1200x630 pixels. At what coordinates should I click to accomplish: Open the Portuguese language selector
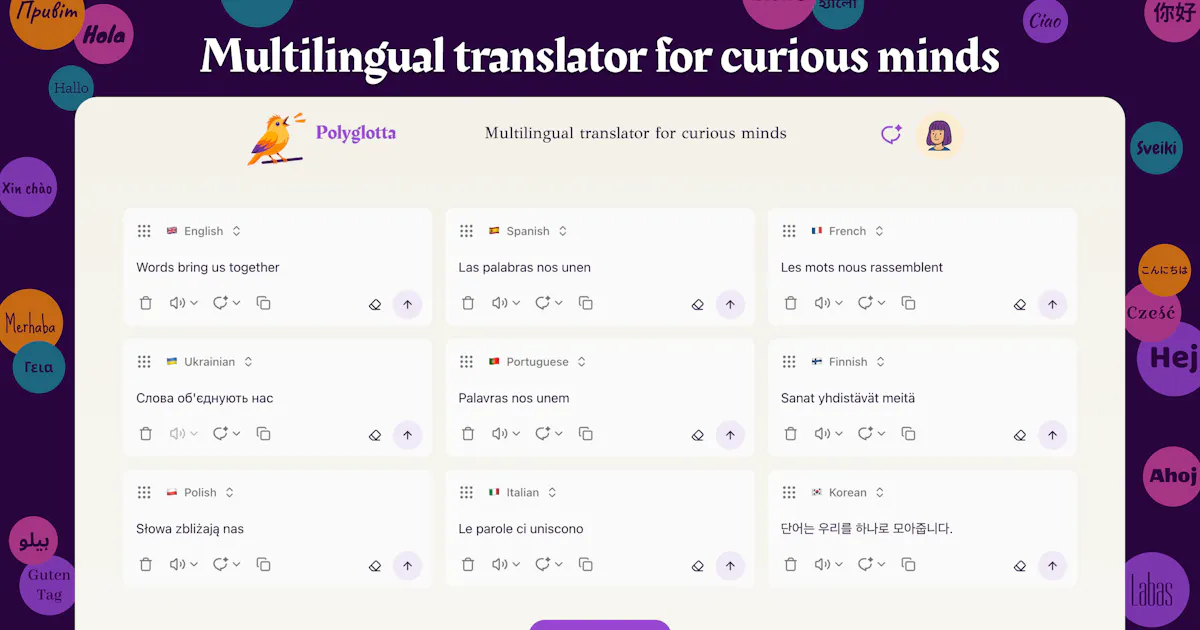[537, 362]
